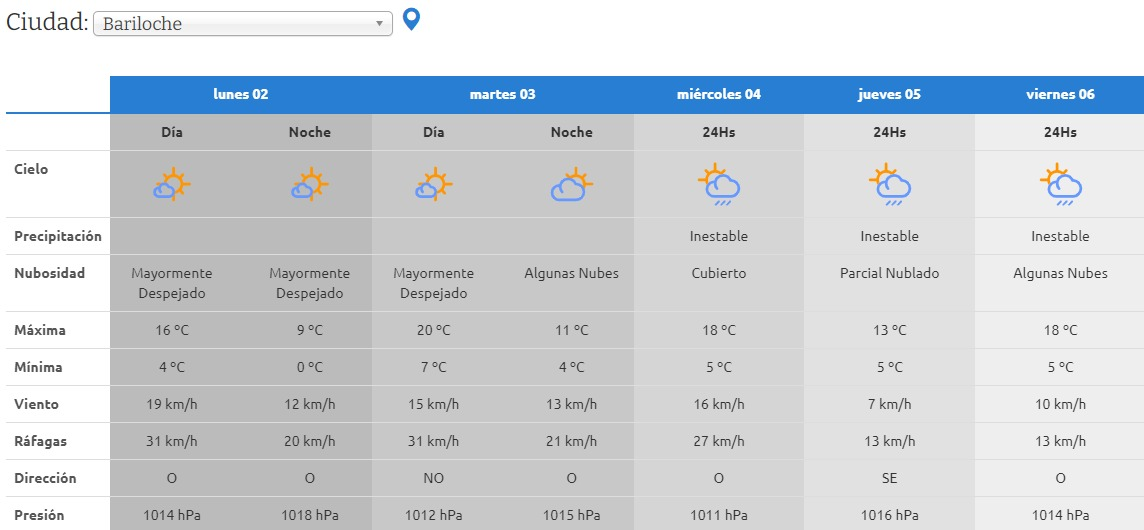This screenshot has height=530, width=1144.
Task: Click the Ciudad label text
Action: point(47,22)
